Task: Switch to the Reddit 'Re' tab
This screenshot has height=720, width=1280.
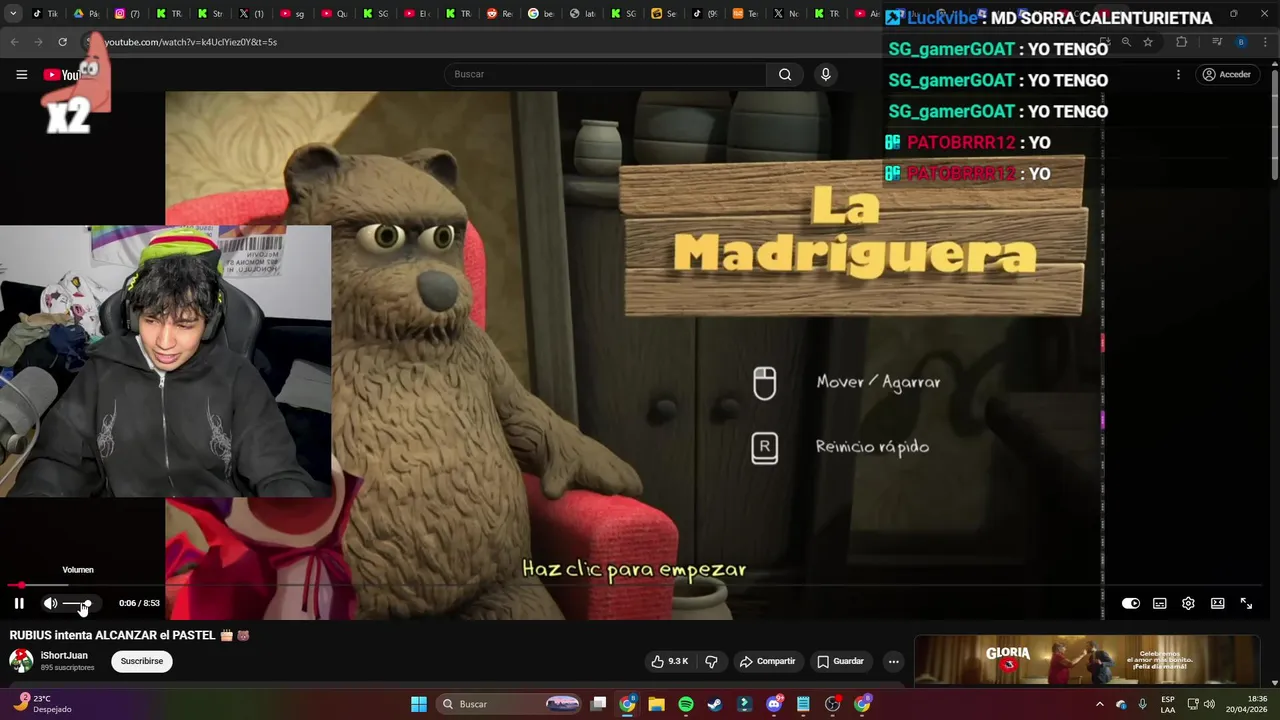Action: pos(499,14)
